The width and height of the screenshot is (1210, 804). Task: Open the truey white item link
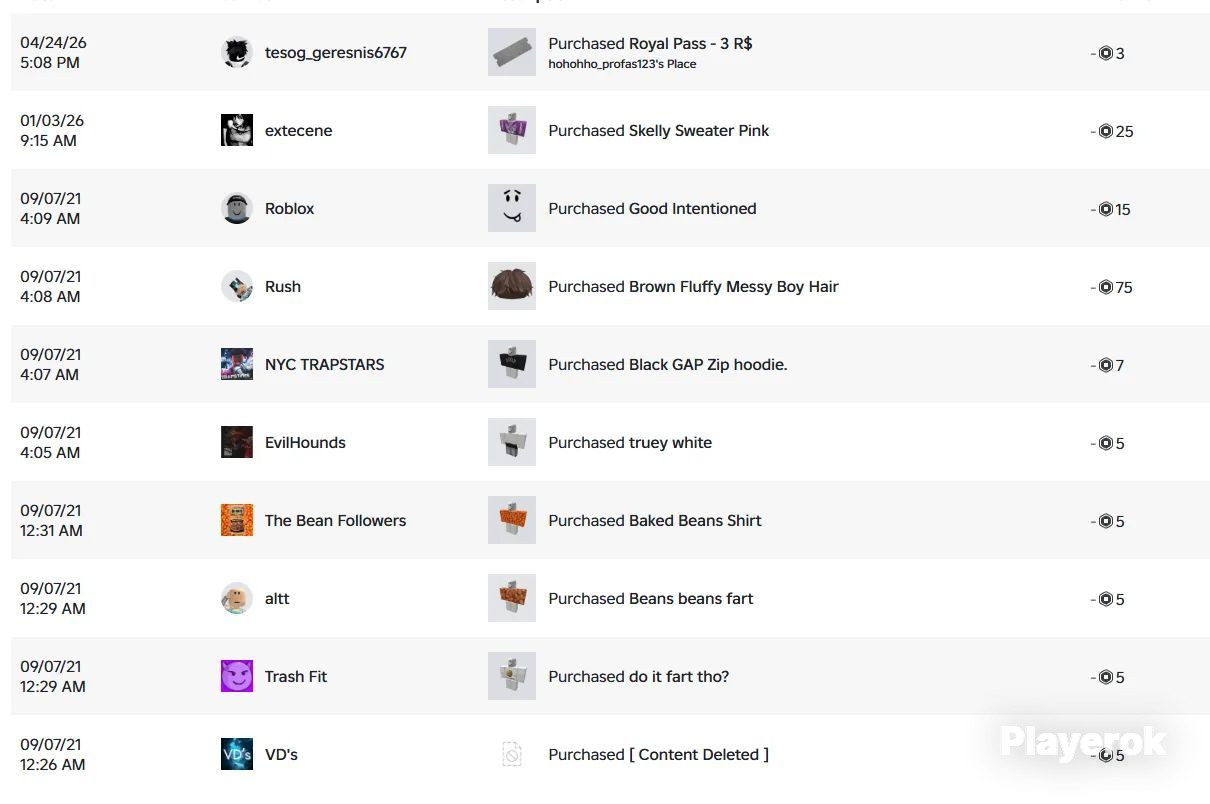click(x=670, y=442)
